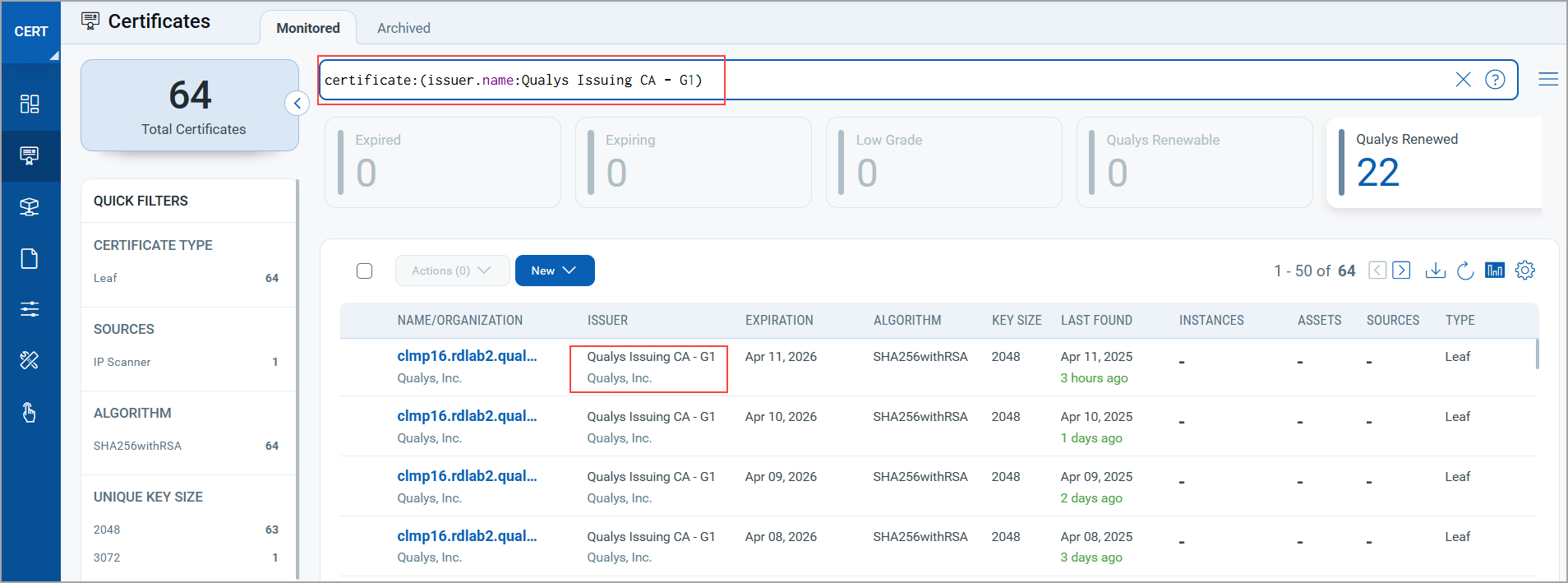
Task: Open the Assets cube icon in the sidebar
Action: coord(30,206)
